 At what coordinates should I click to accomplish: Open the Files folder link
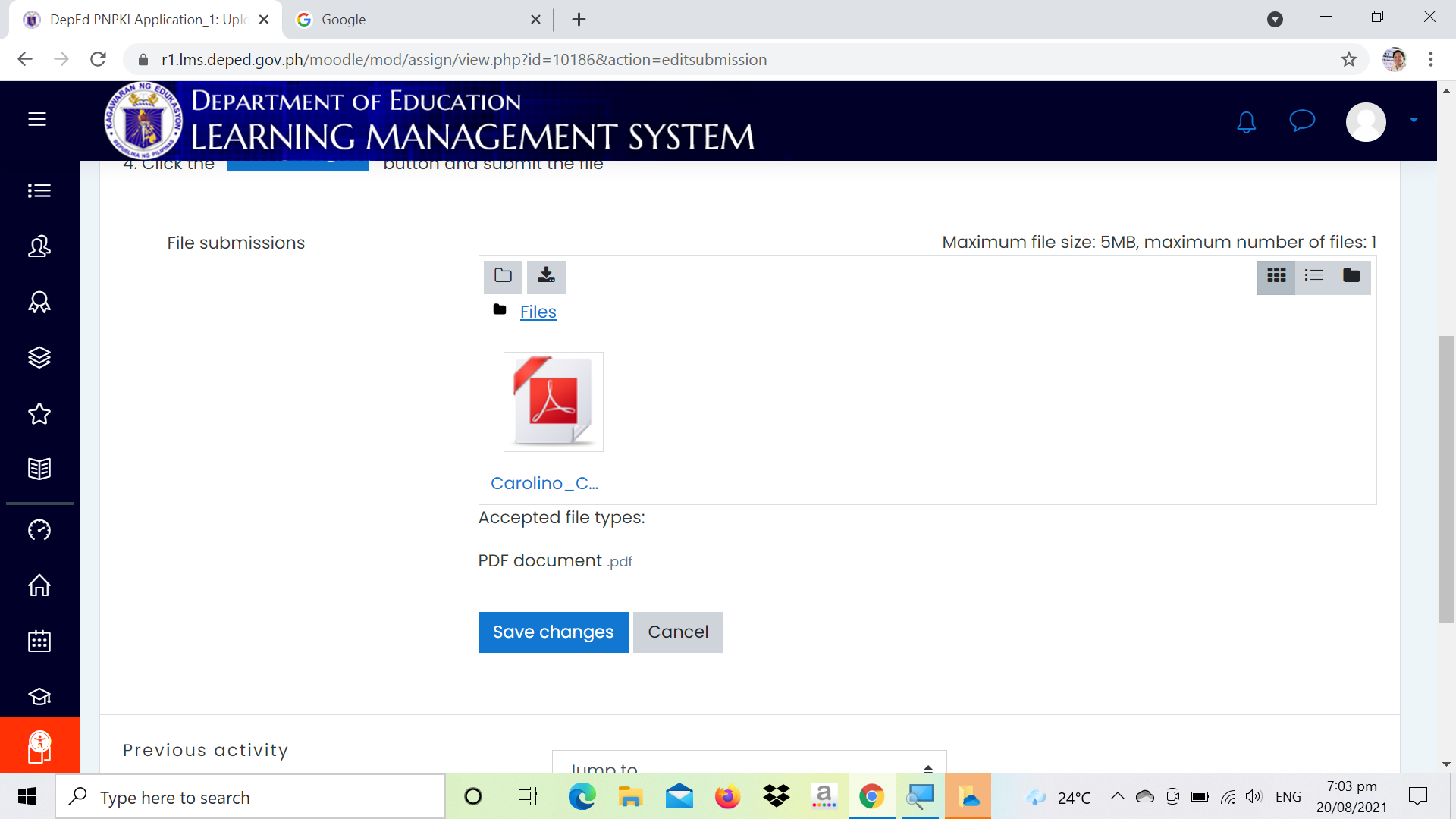tap(538, 312)
